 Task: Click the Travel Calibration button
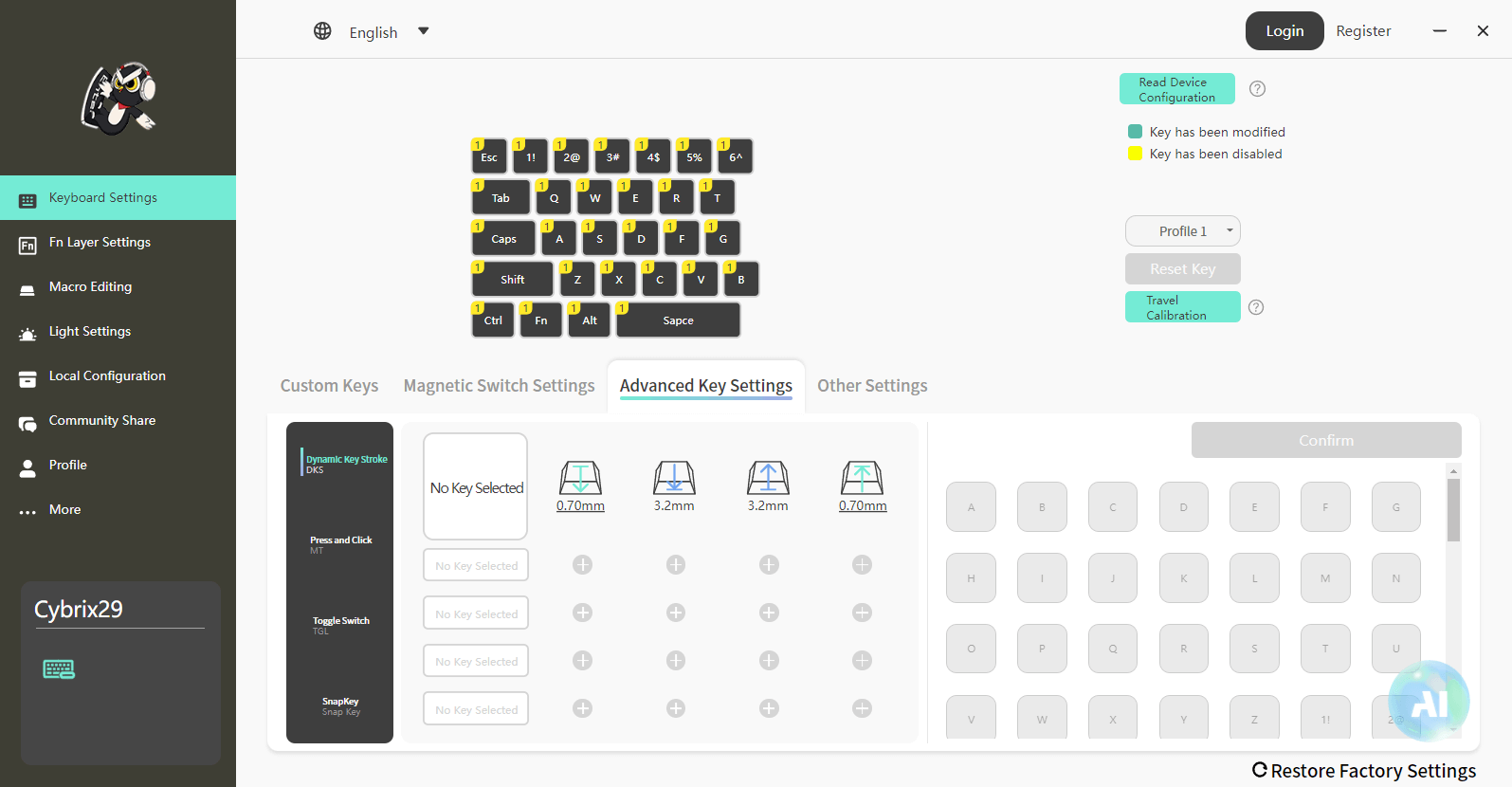(1182, 307)
